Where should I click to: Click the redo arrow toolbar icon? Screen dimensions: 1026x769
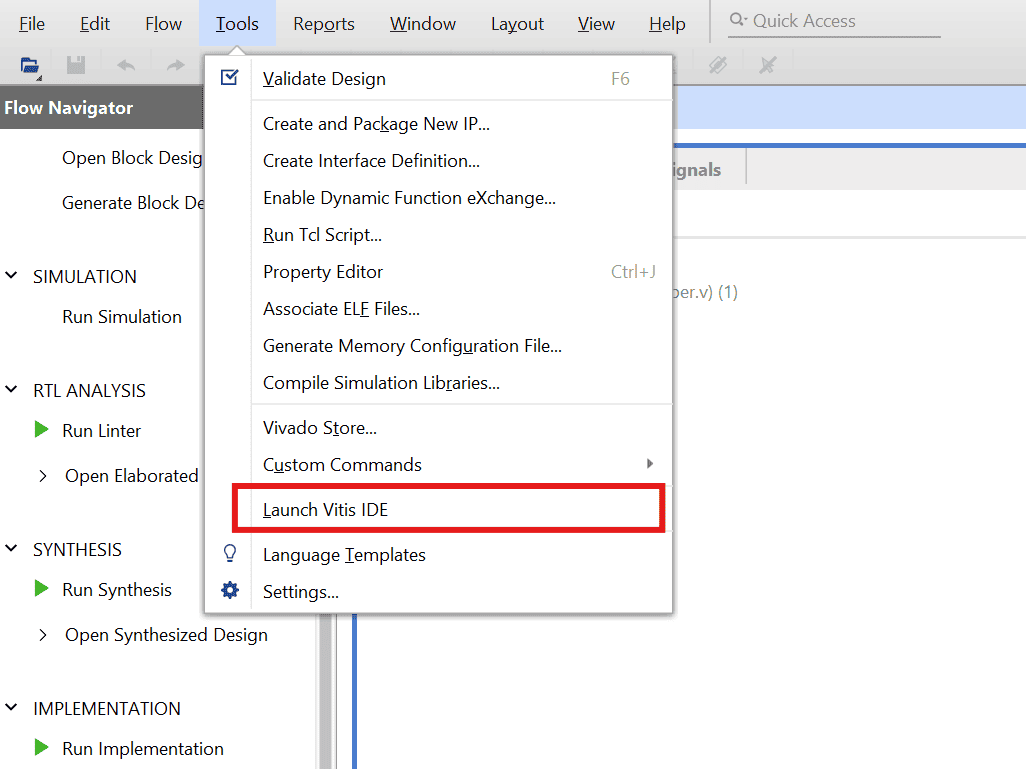(x=175, y=66)
